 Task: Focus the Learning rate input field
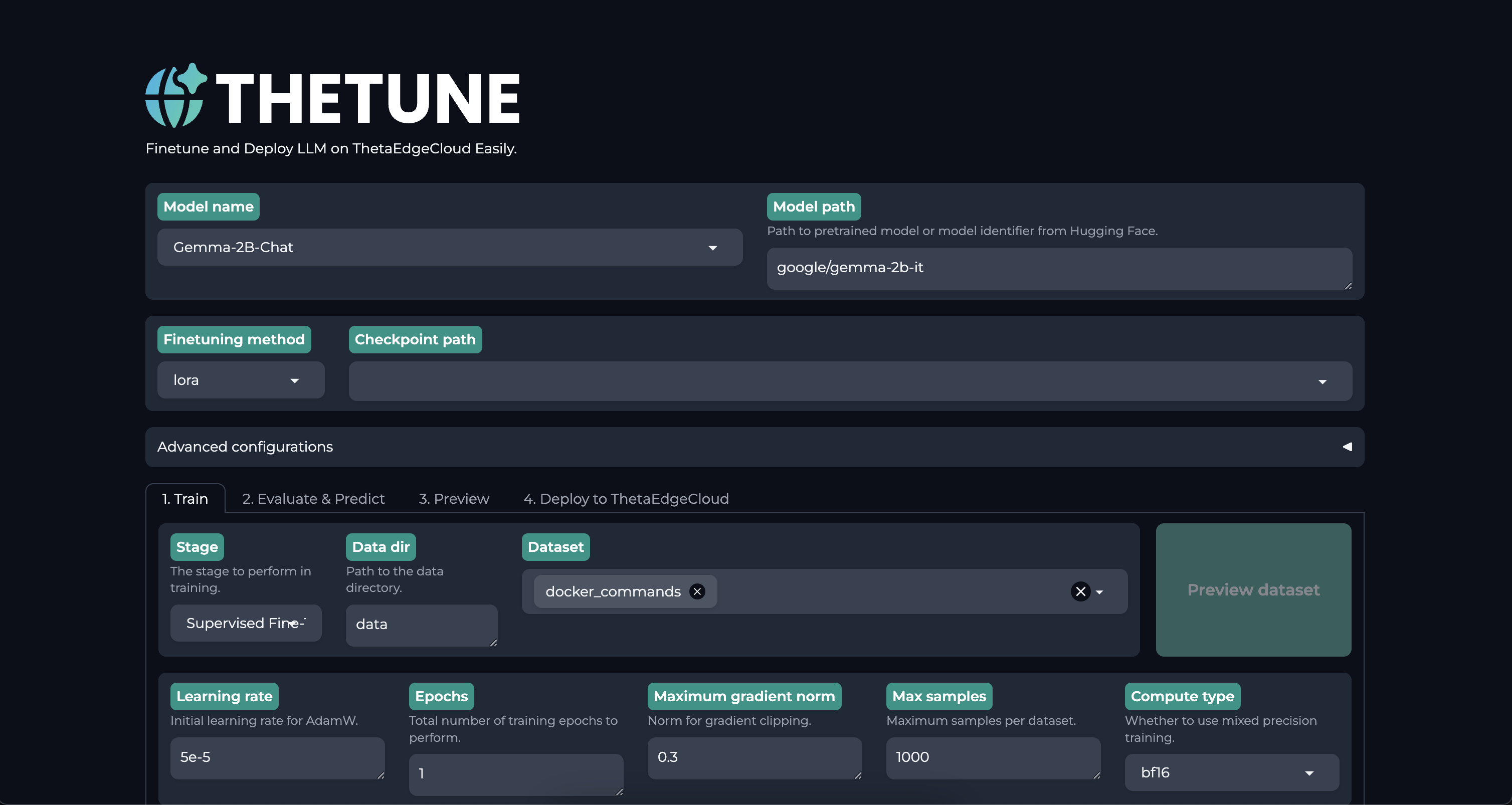coord(276,757)
